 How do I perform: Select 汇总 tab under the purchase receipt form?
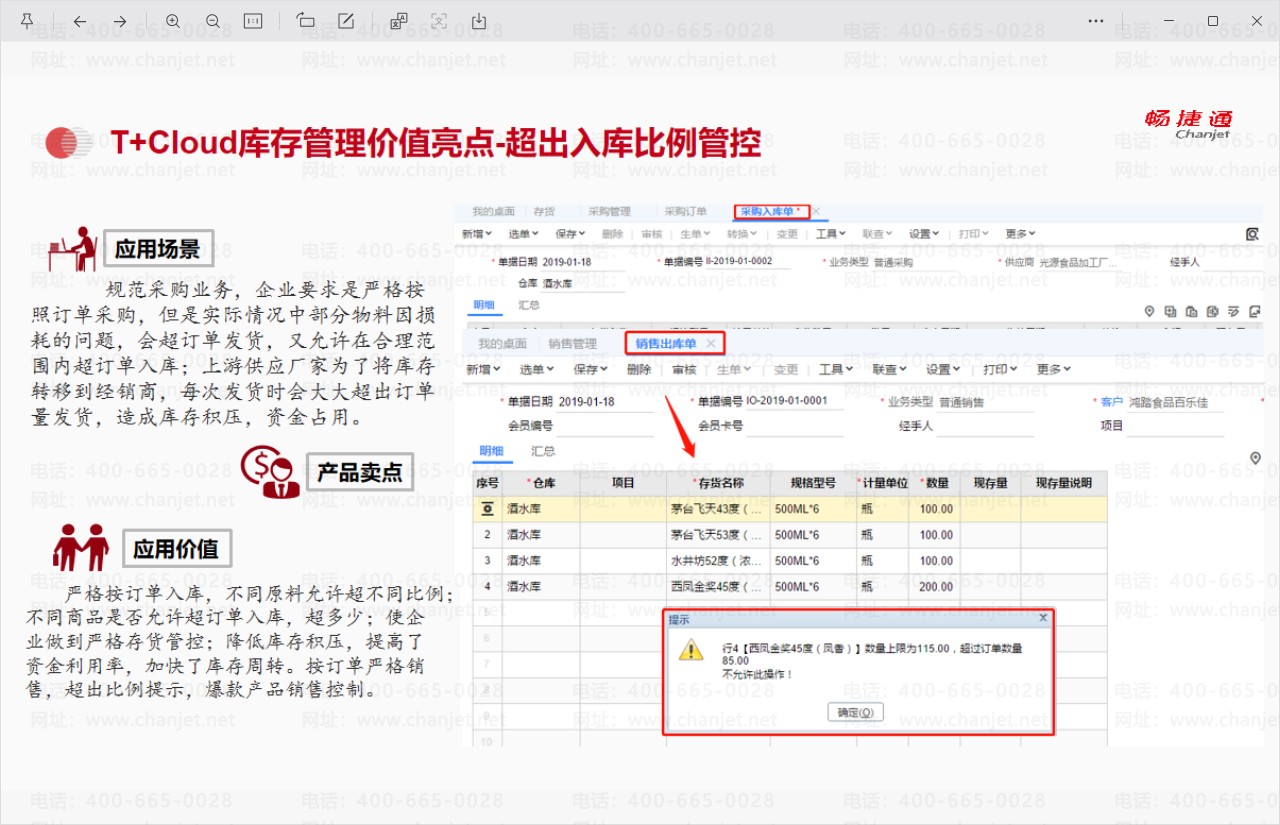[529, 305]
